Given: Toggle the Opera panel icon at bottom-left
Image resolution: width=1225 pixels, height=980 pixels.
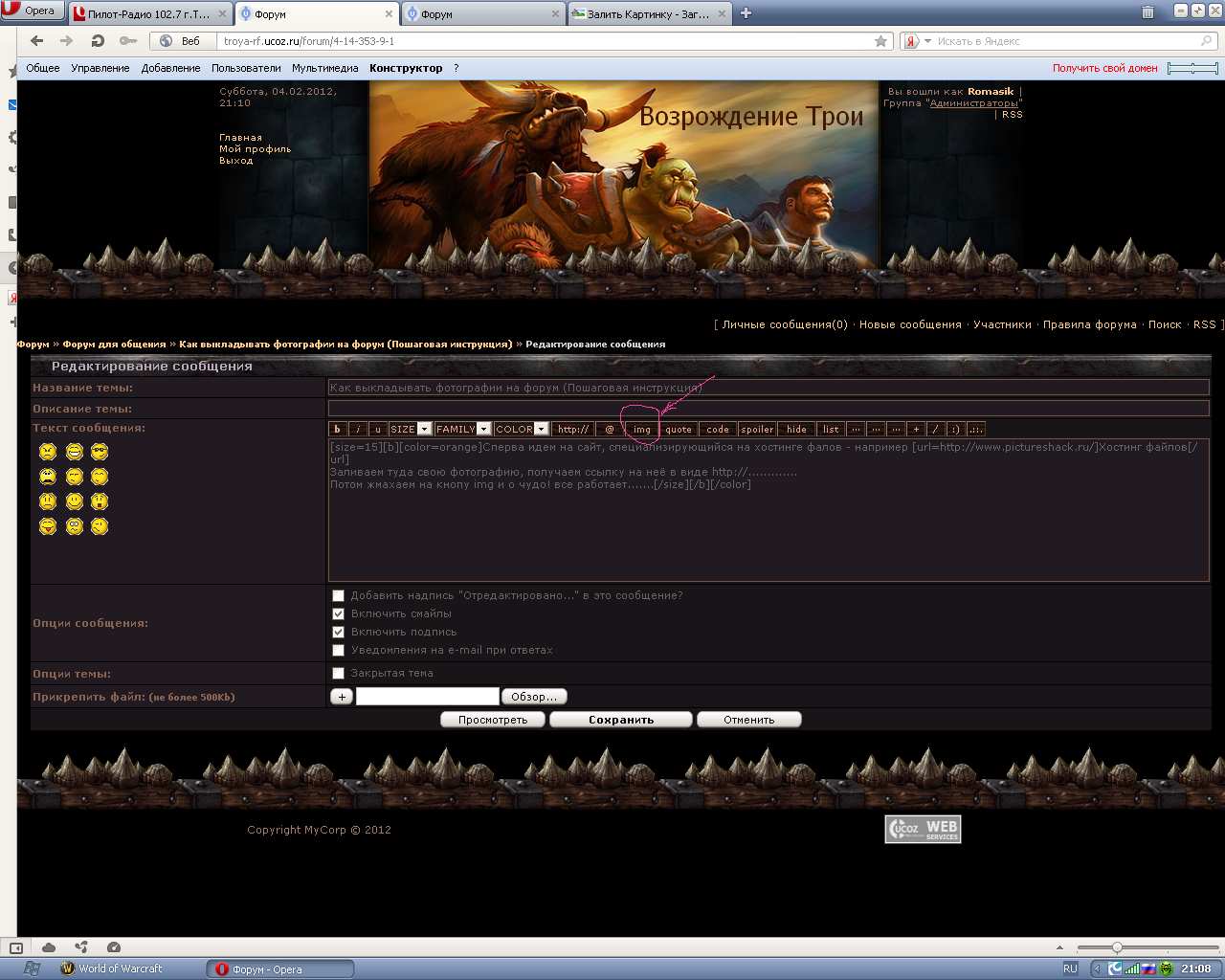Looking at the screenshot, I should (16, 947).
